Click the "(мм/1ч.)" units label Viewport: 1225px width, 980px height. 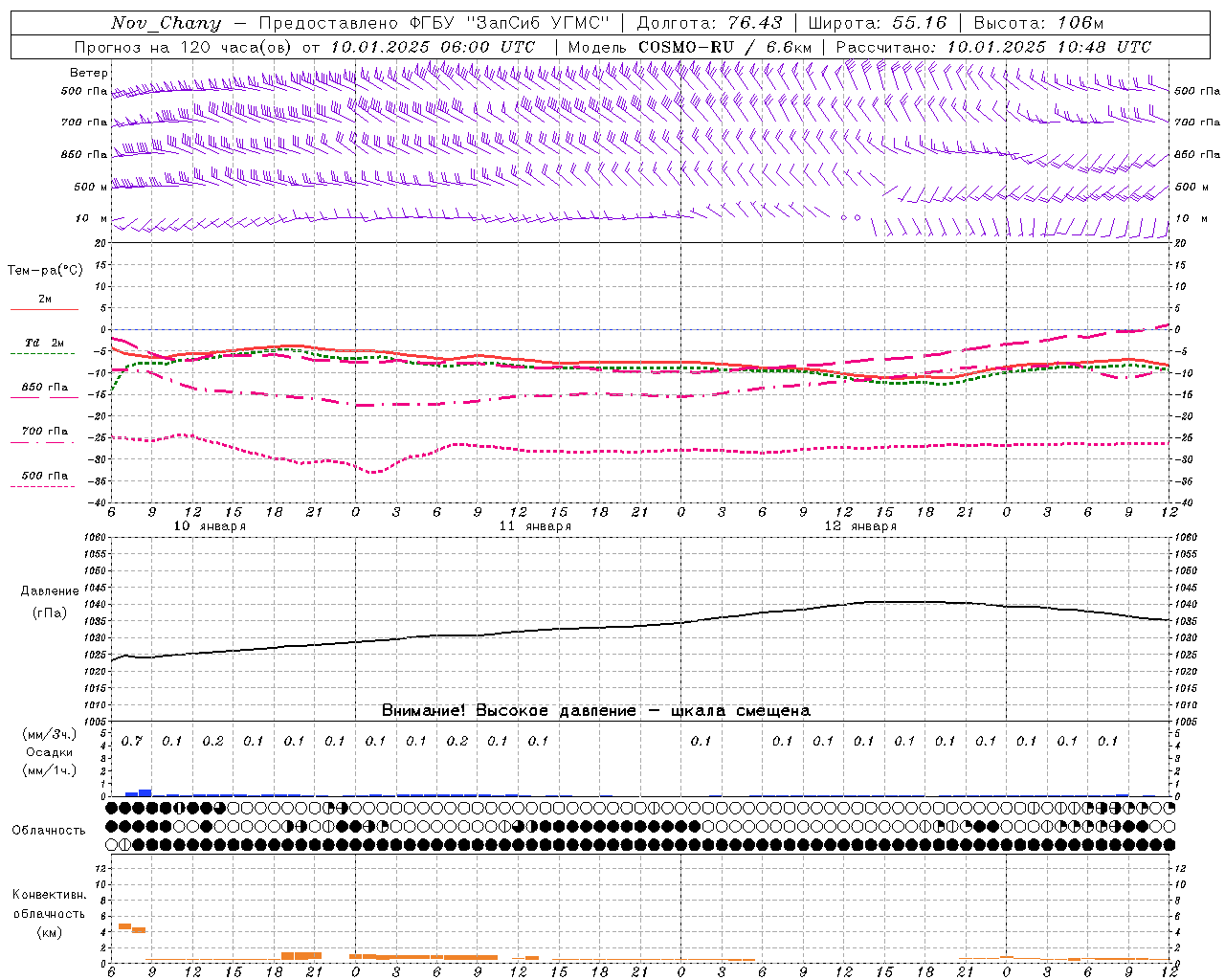[49, 770]
